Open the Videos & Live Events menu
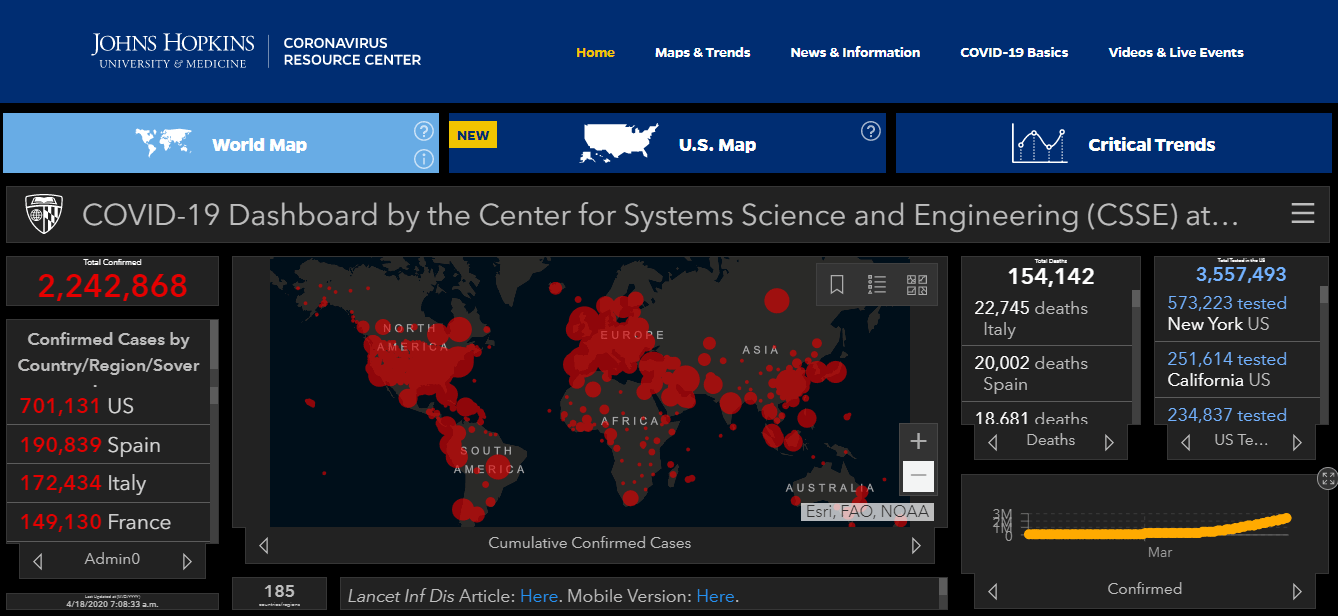The height and width of the screenshot is (616, 1338). (1176, 52)
